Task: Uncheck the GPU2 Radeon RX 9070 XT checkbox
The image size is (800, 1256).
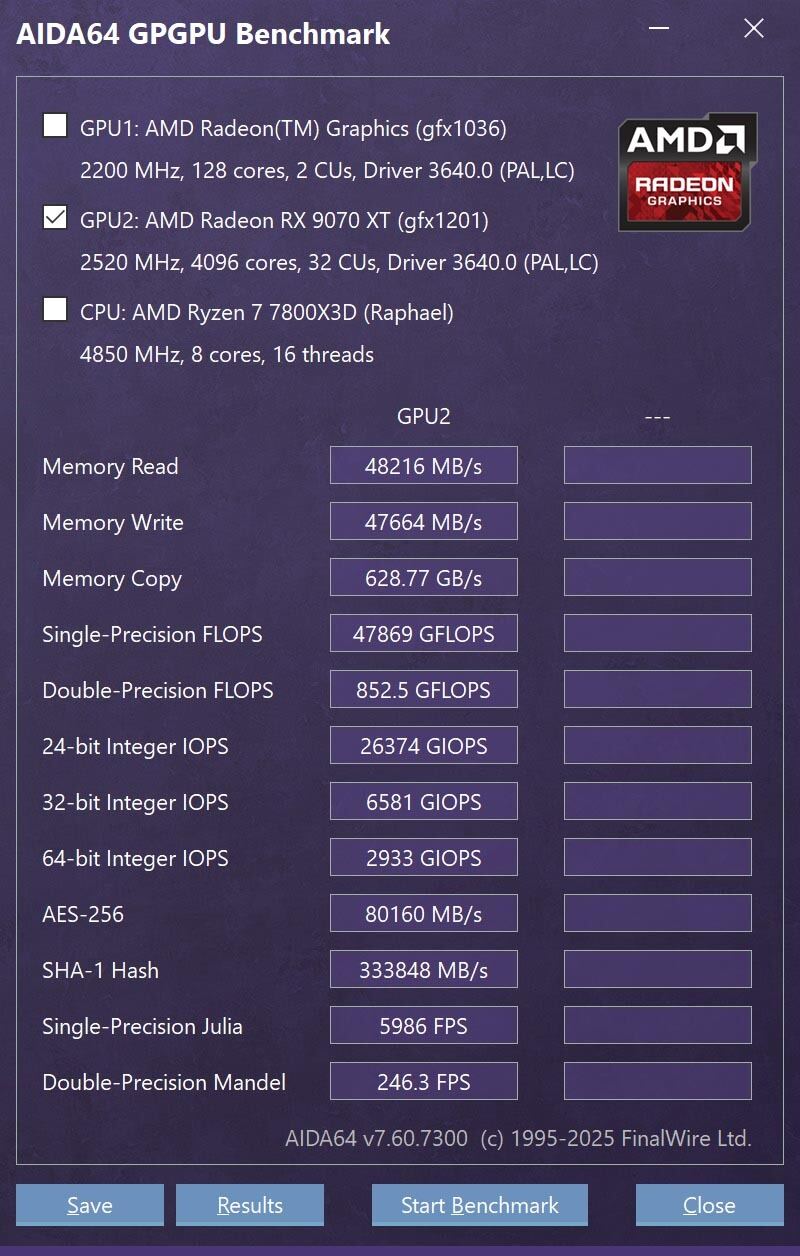Action: coord(55,217)
